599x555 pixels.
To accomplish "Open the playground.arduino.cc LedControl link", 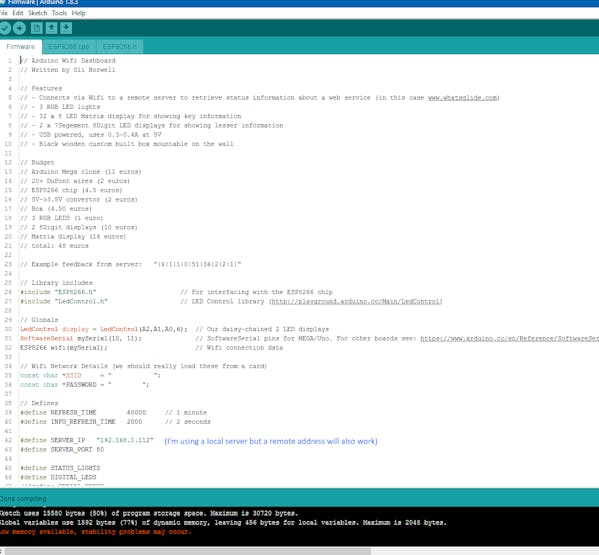I will point(356,301).
